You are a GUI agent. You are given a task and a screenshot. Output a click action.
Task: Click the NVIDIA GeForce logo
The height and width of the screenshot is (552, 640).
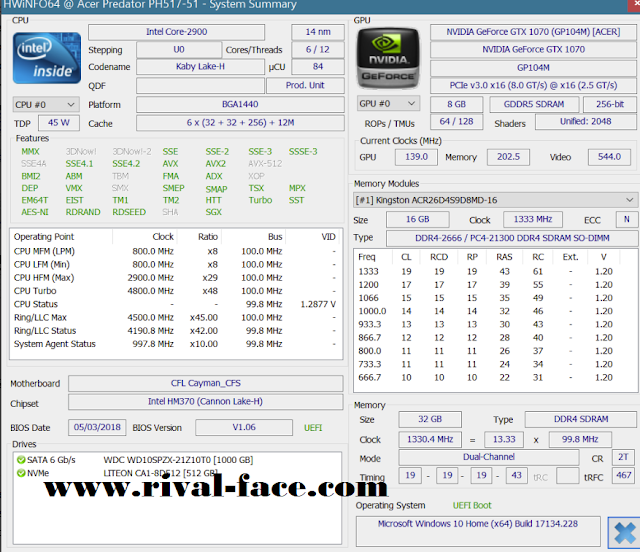click(388, 58)
